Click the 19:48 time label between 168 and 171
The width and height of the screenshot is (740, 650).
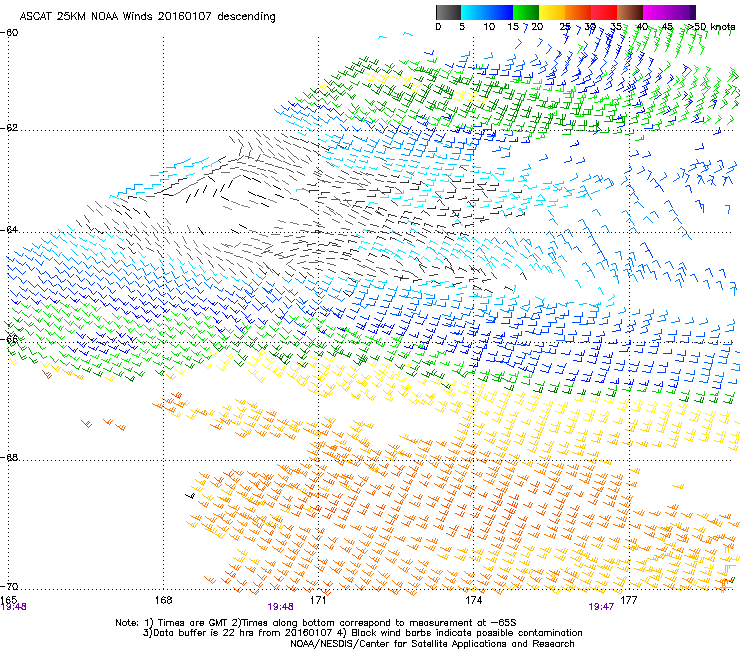(280, 607)
